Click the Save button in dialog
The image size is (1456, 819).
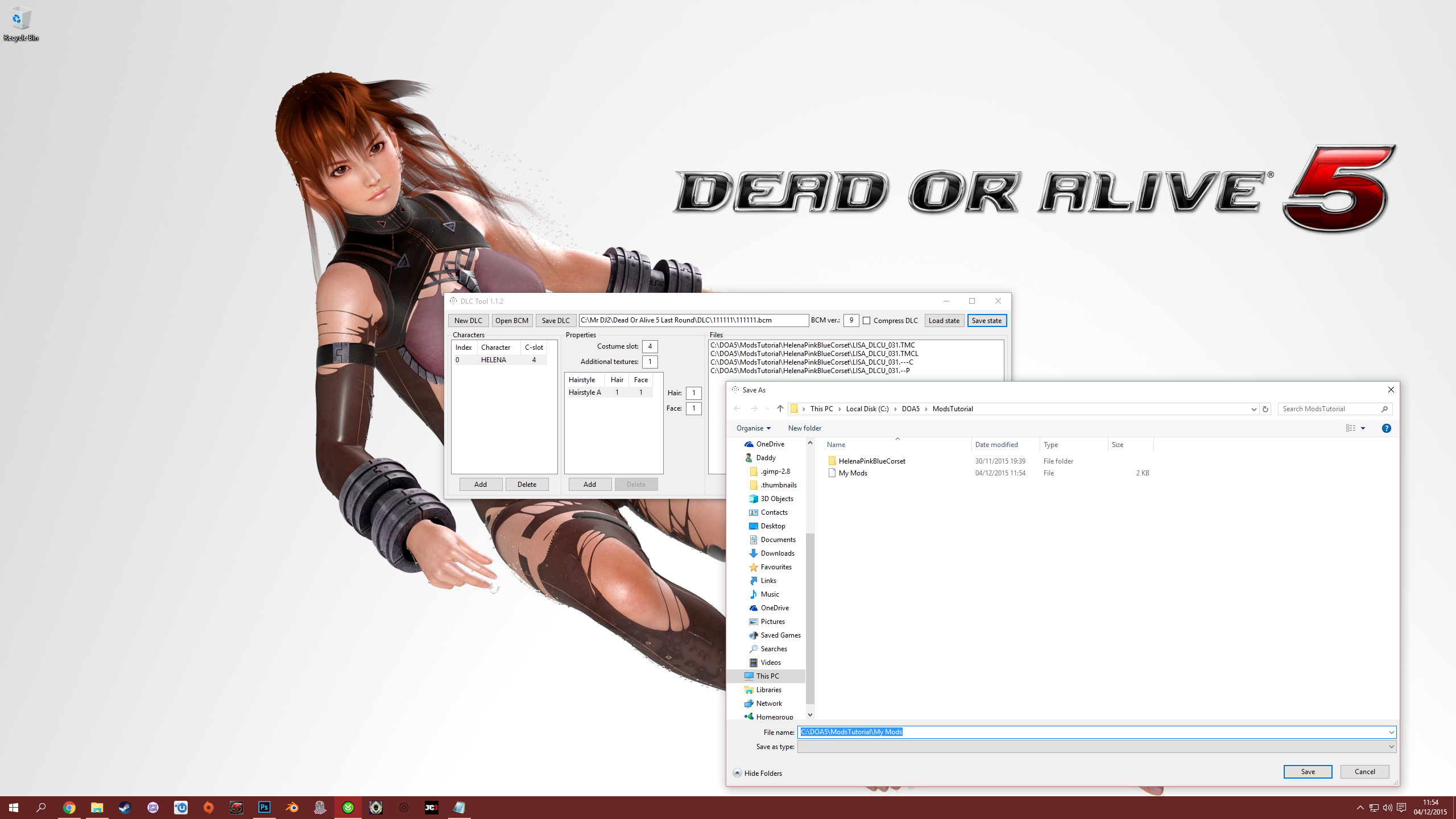1308,772
